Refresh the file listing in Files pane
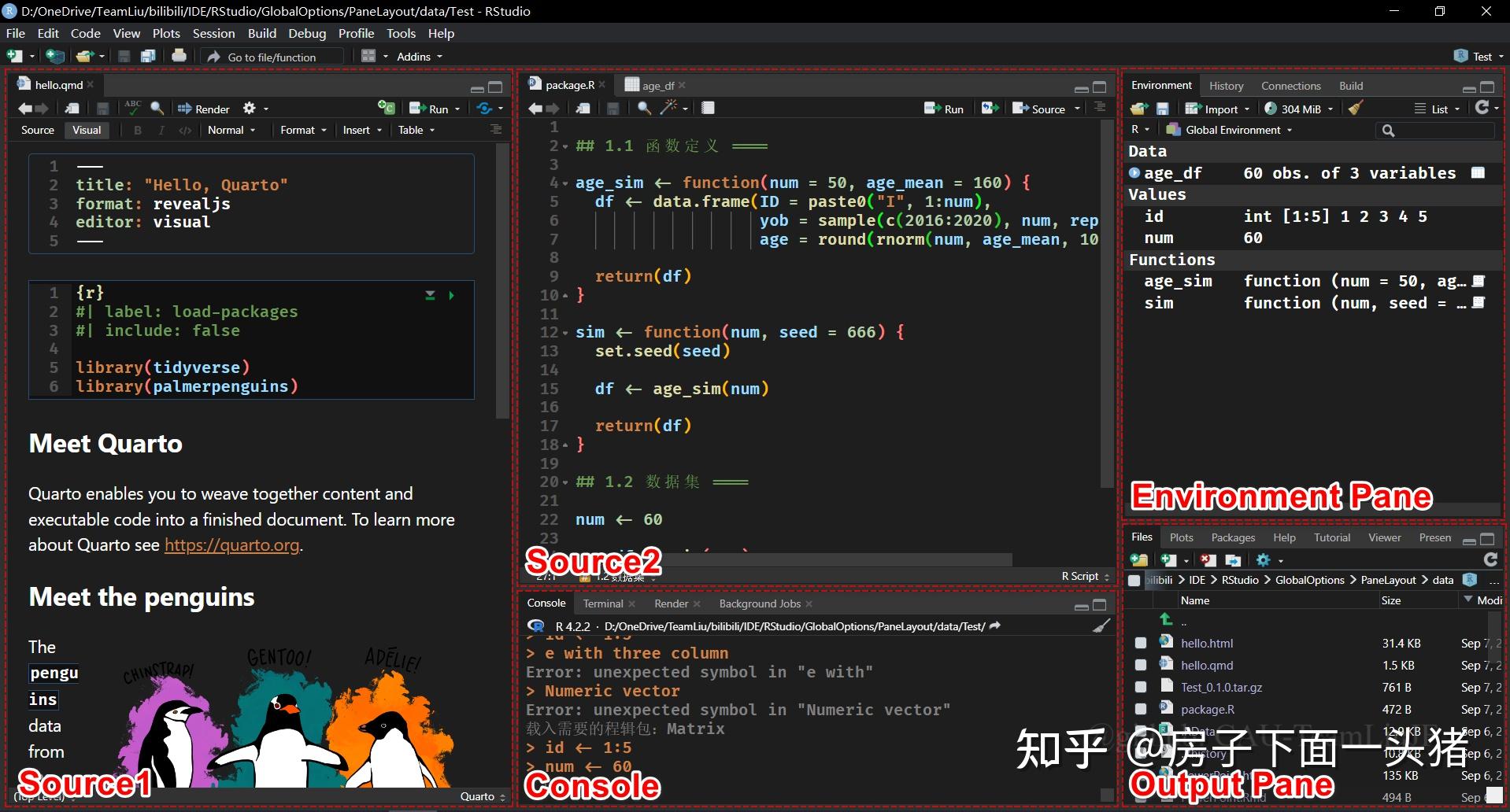 click(x=1490, y=559)
